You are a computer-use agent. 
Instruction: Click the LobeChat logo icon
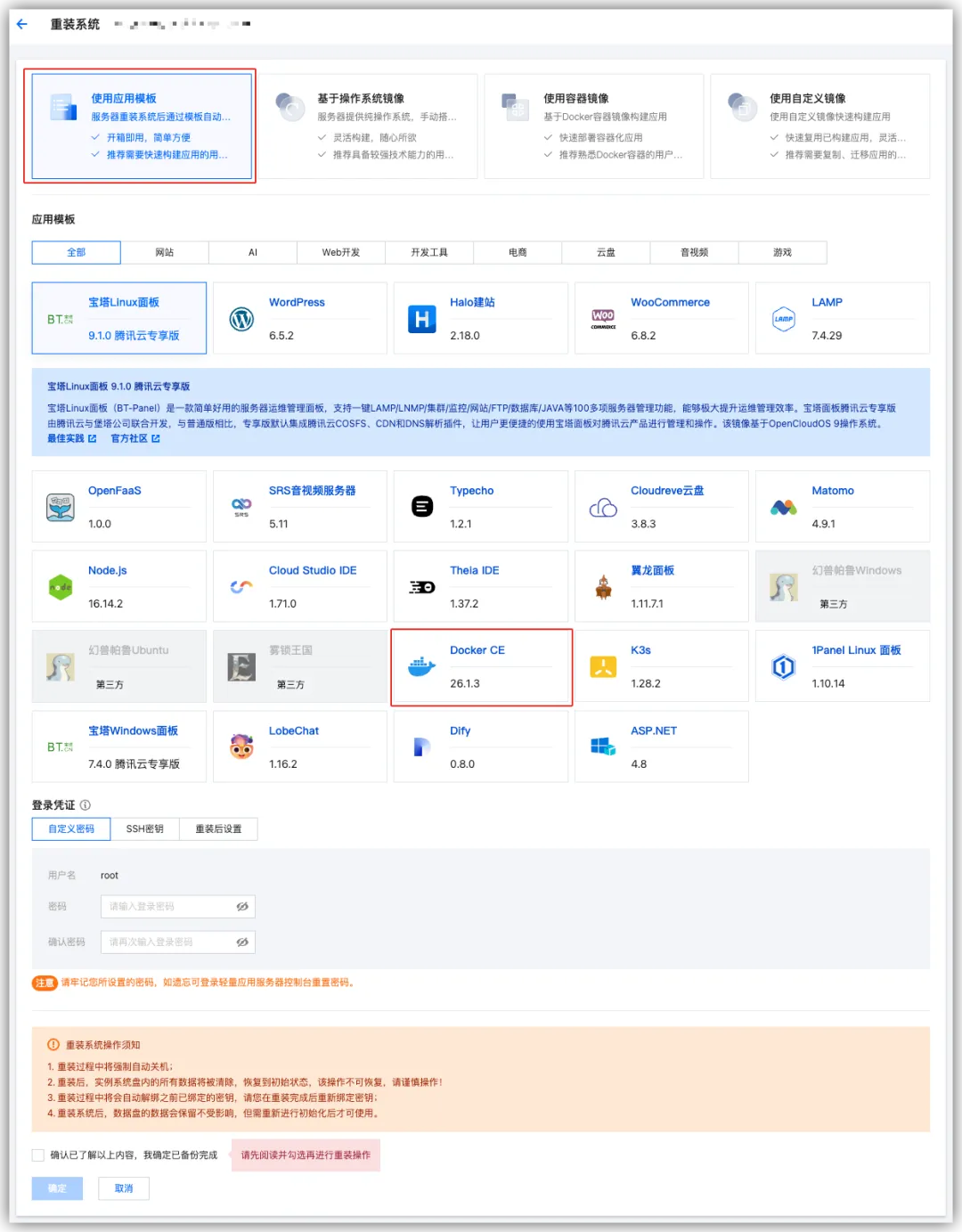point(241,747)
